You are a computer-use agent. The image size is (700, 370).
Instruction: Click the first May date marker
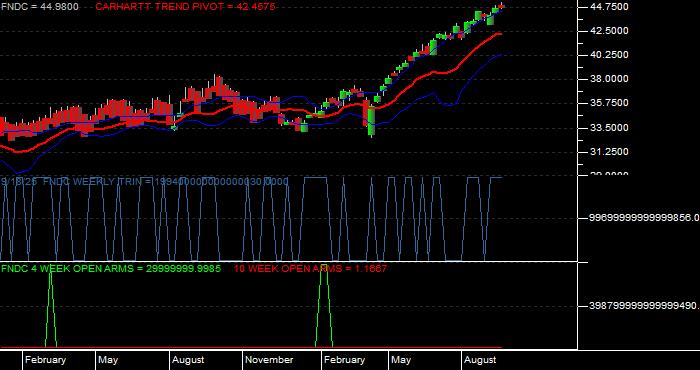pyautogui.click(x=108, y=360)
